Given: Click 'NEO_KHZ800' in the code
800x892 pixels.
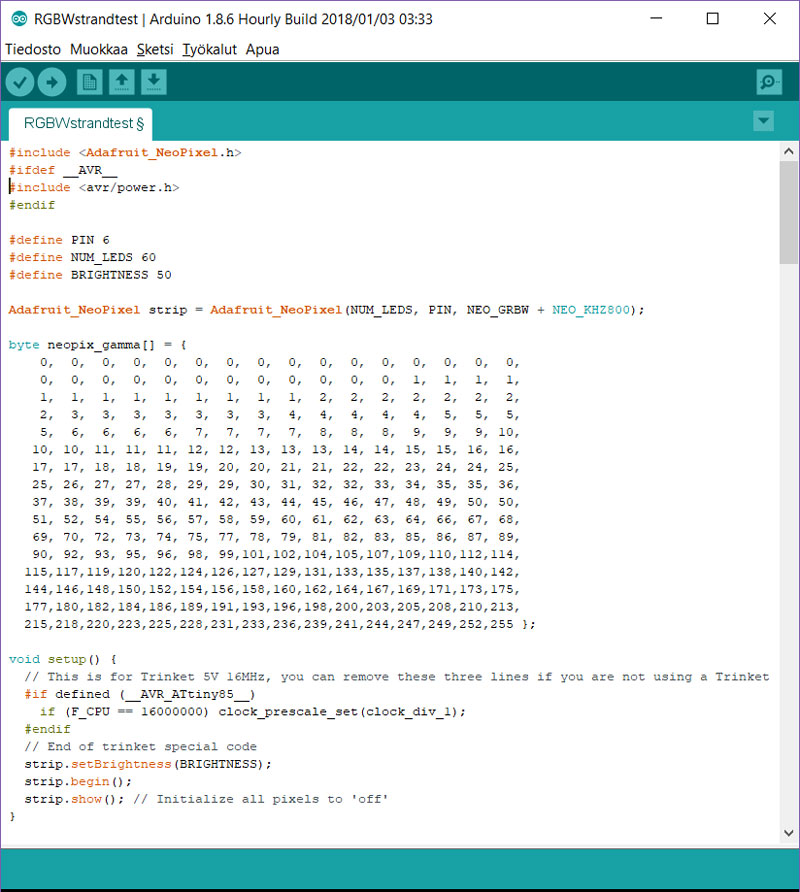Looking at the screenshot, I should [x=591, y=310].
